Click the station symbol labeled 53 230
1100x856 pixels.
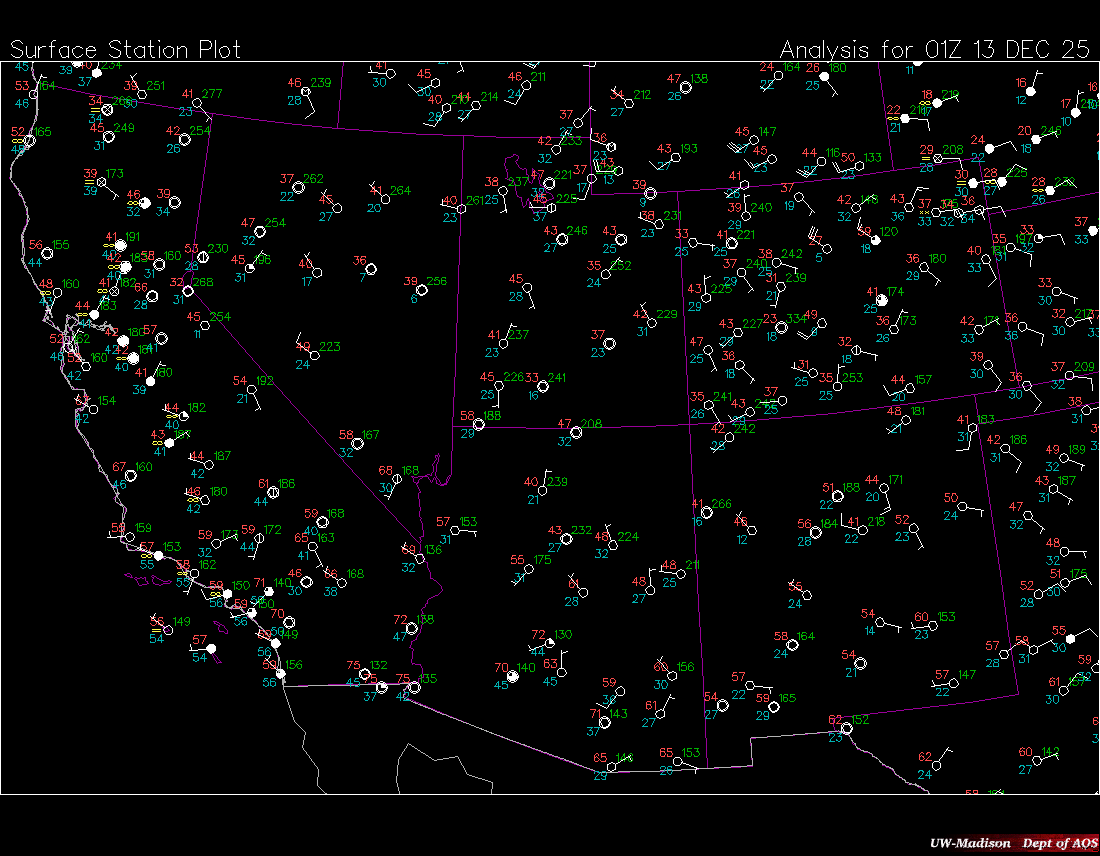(203, 257)
